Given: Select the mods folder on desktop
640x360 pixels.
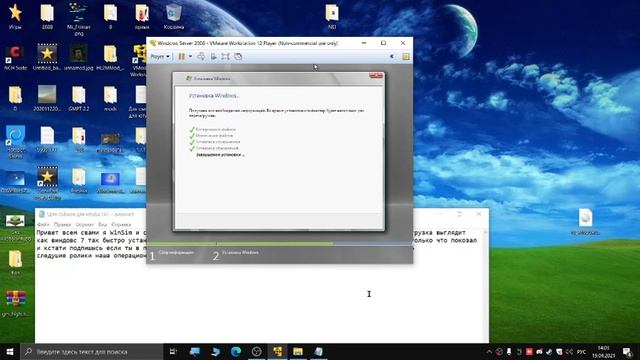Looking at the screenshot, I should [x=110, y=98].
